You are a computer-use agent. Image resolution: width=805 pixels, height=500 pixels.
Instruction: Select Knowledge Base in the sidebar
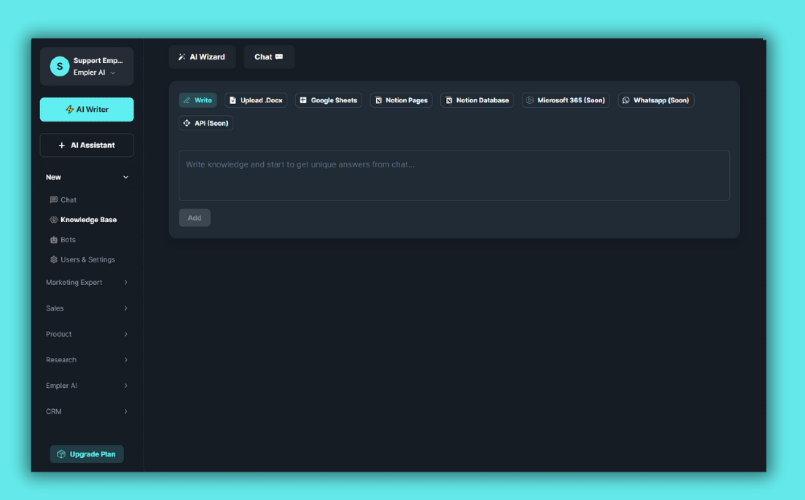(83, 220)
